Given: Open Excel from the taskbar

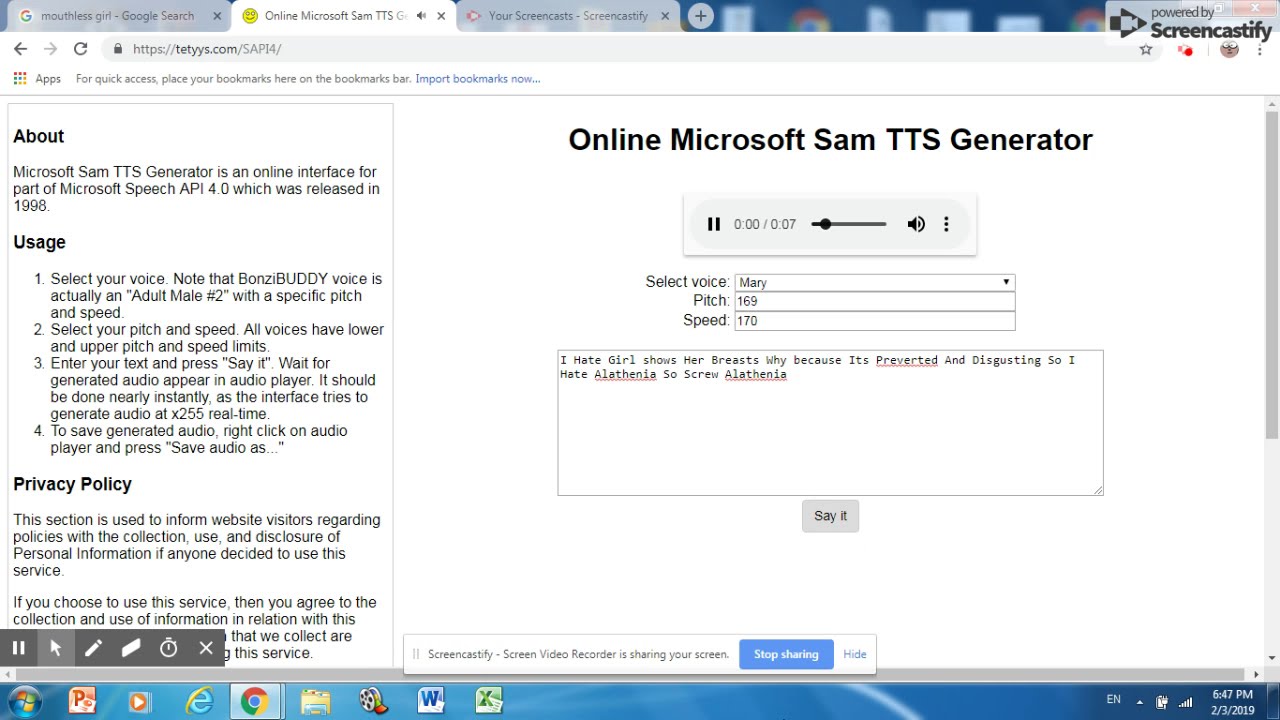Looking at the screenshot, I should pos(489,701).
